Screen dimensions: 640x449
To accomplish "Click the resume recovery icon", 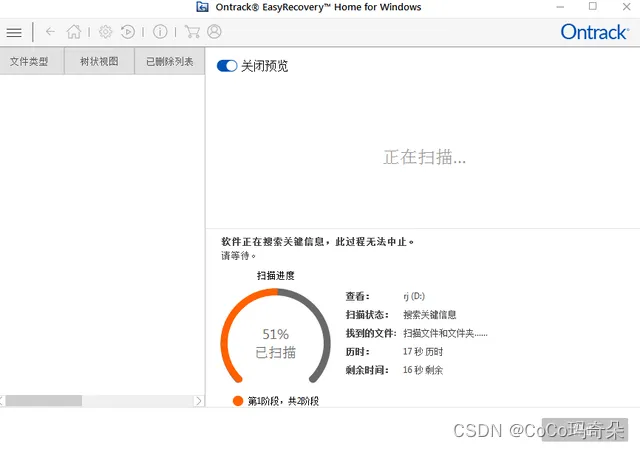I will click(x=128, y=31).
